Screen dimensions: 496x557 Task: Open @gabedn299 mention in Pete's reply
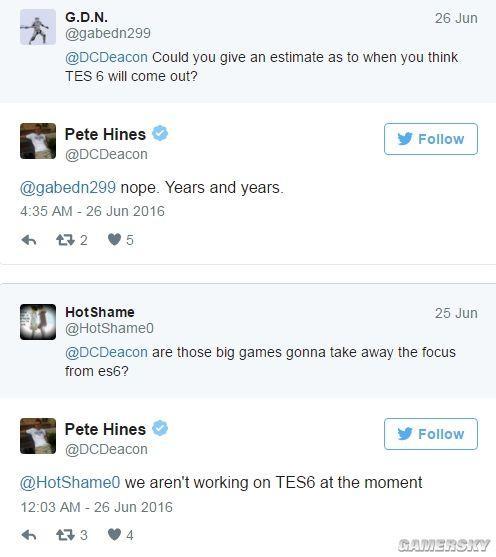(x=68, y=188)
